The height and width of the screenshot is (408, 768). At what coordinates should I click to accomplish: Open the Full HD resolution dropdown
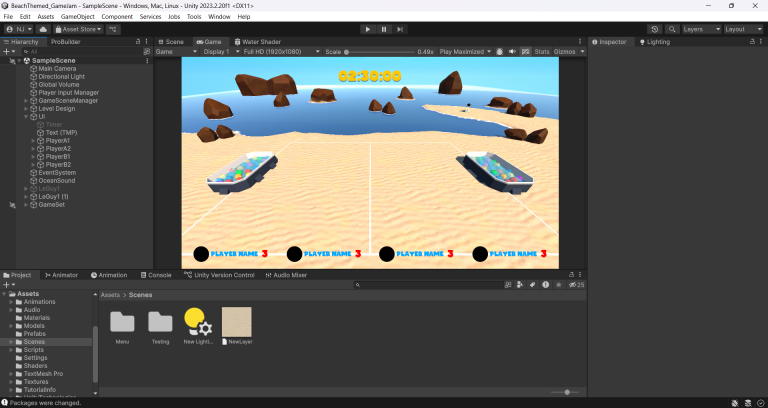[282, 51]
